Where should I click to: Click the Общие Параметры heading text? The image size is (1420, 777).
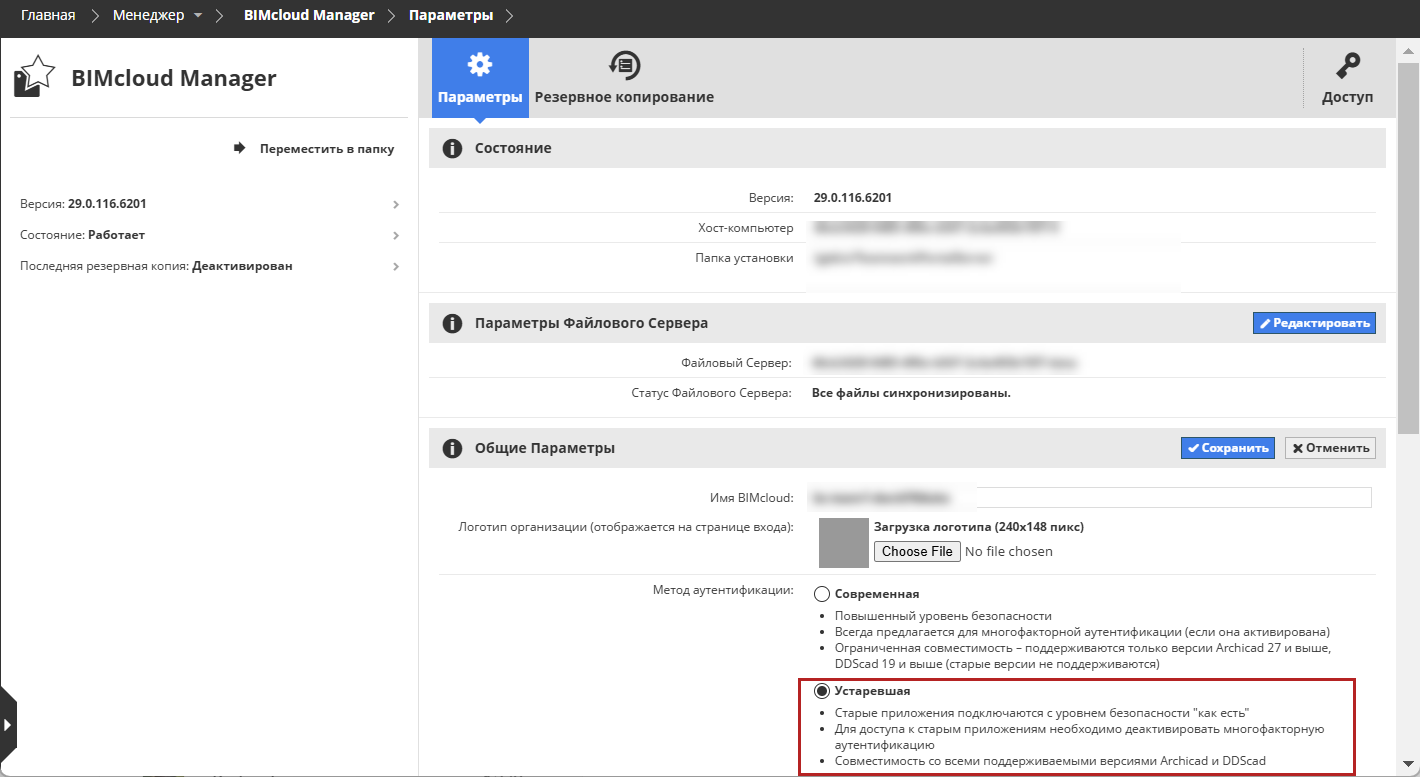coord(545,448)
